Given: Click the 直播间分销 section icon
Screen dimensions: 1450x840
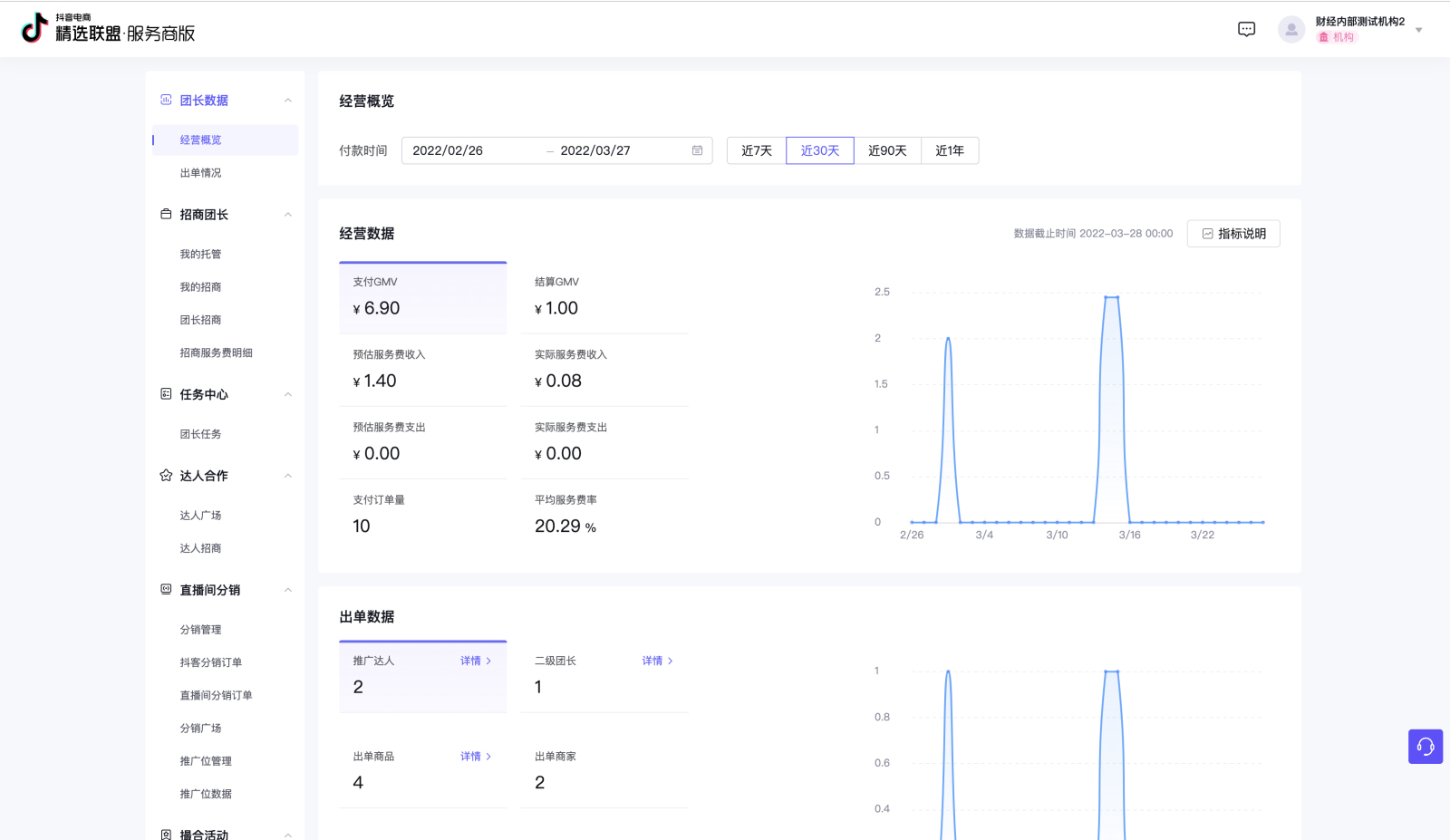Looking at the screenshot, I should click(x=166, y=589).
